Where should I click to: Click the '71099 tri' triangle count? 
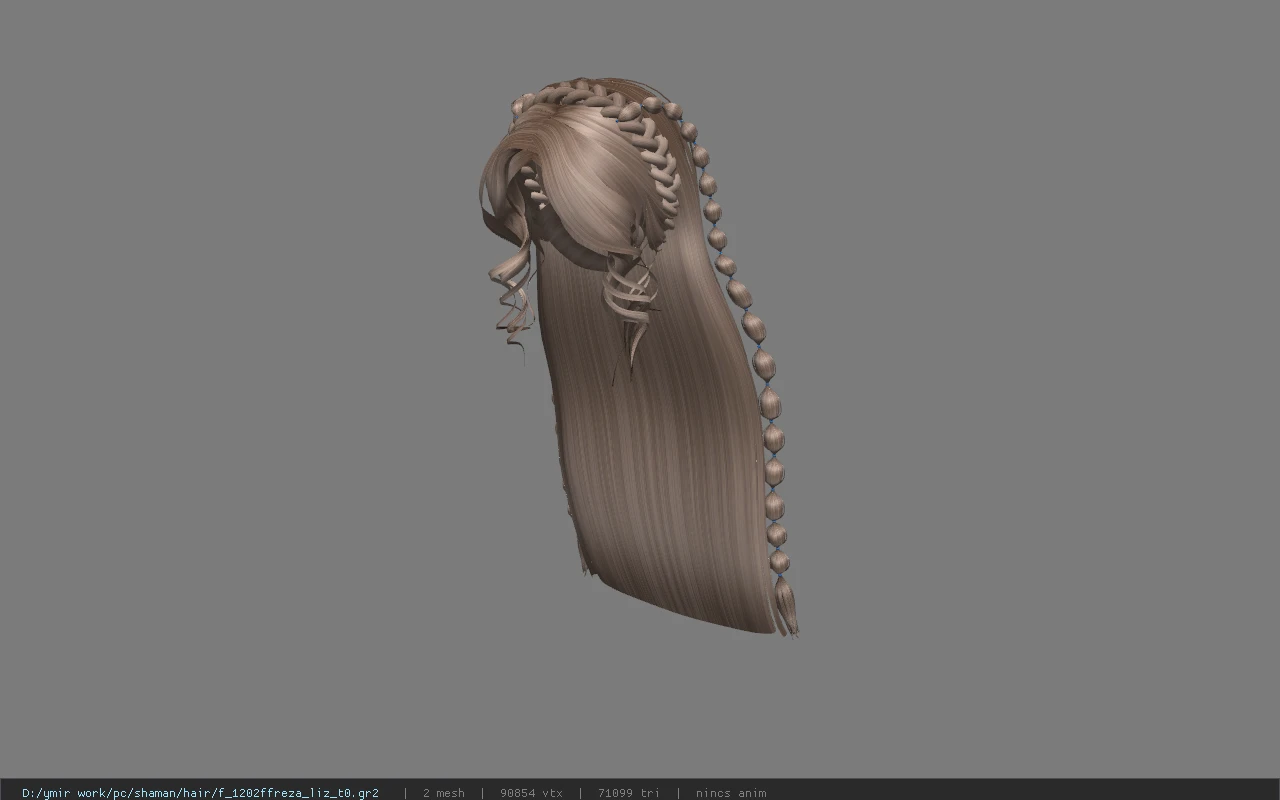[628, 793]
